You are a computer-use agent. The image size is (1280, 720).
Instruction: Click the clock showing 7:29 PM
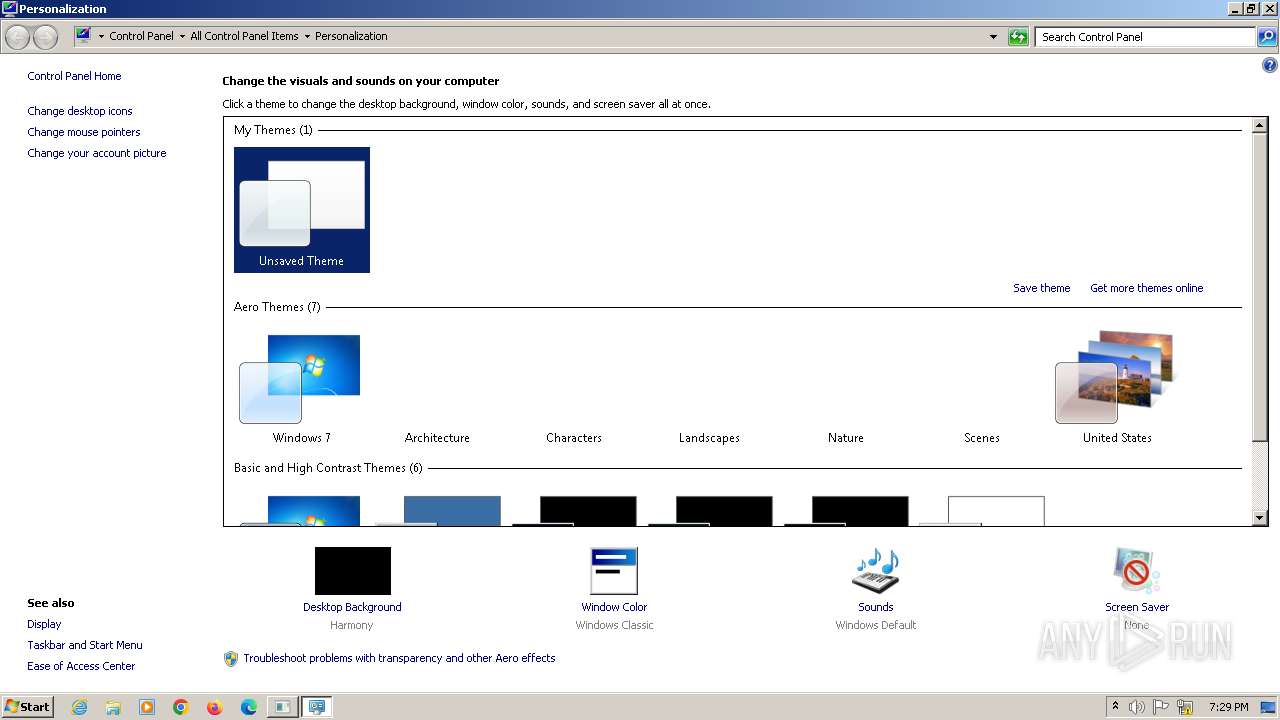pyautogui.click(x=1228, y=707)
